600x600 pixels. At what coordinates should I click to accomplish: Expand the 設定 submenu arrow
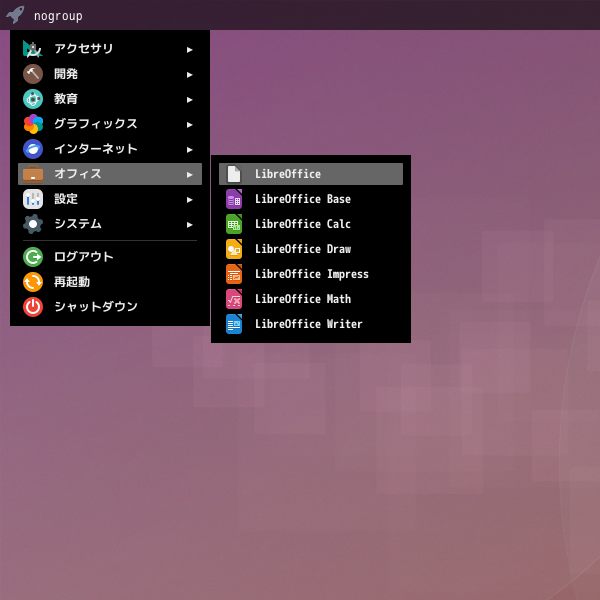189,200
